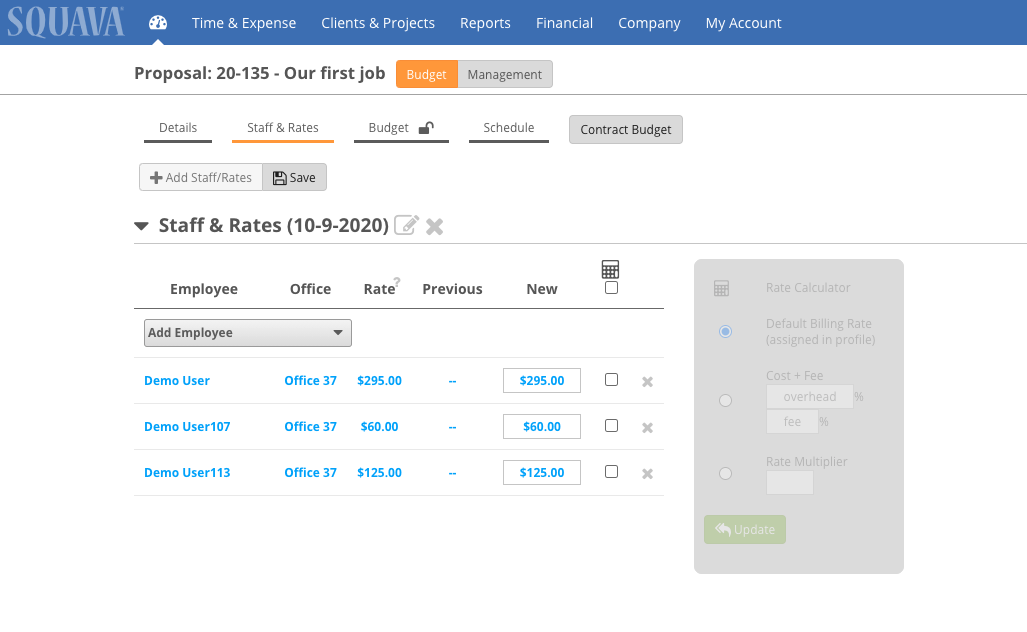This screenshot has width=1027, height=632.
Task: Click the Rate Calculator icon in the panel
Action: pos(723,287)
